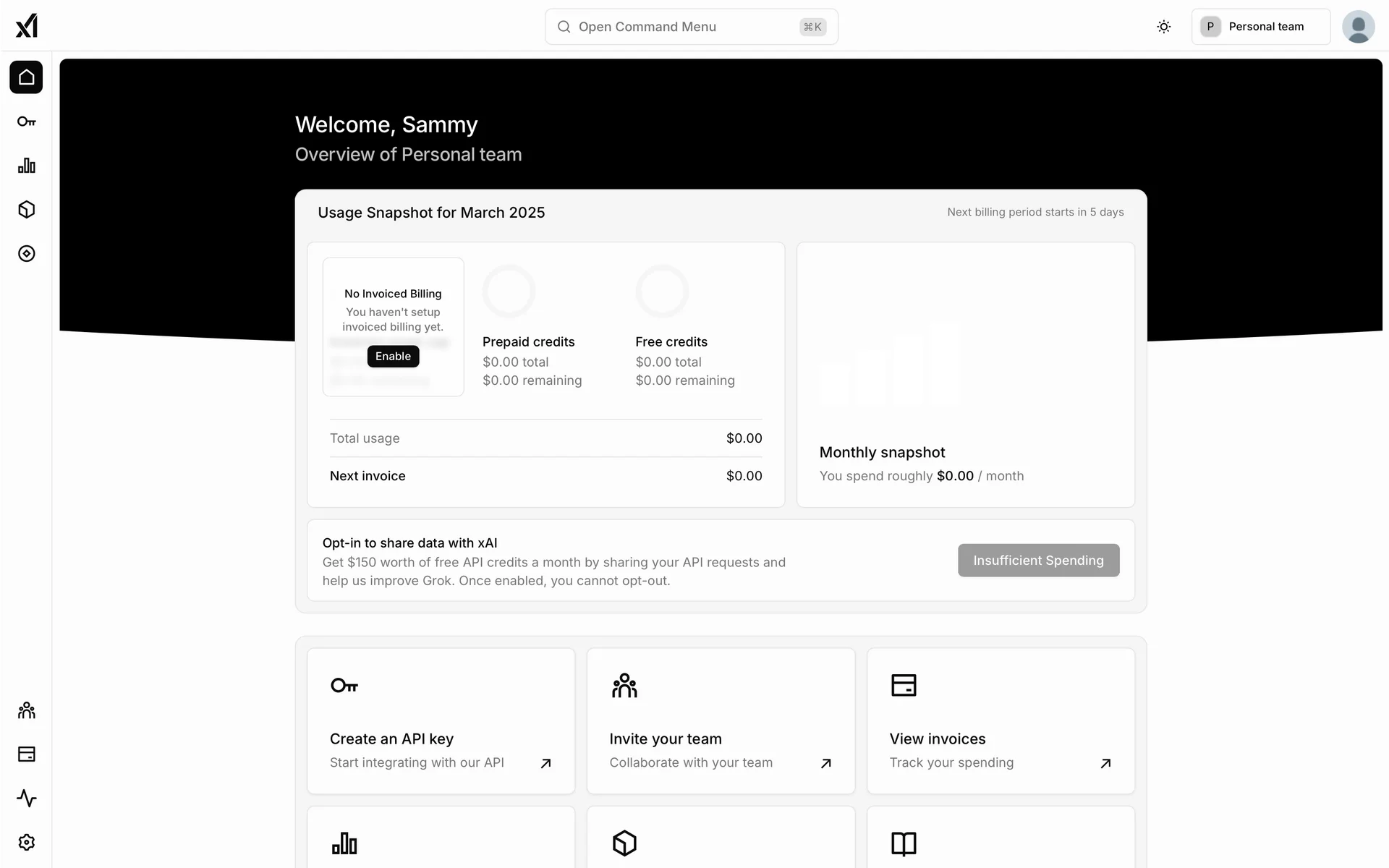Go to the Home sidebar icon
This screenshot has width=1389, height=868.
point(27,77)
